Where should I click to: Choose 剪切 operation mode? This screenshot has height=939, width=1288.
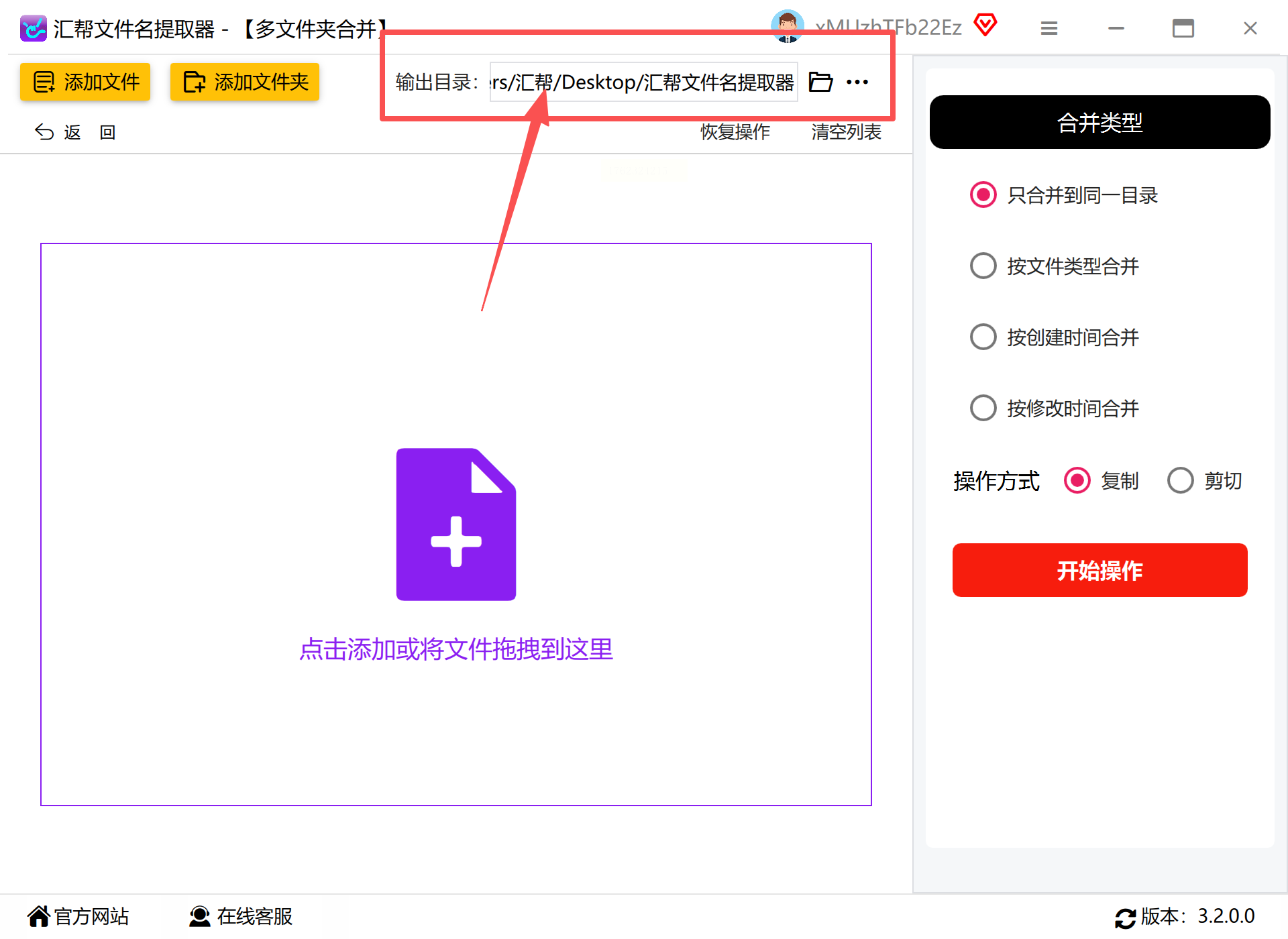point(1181,481)
